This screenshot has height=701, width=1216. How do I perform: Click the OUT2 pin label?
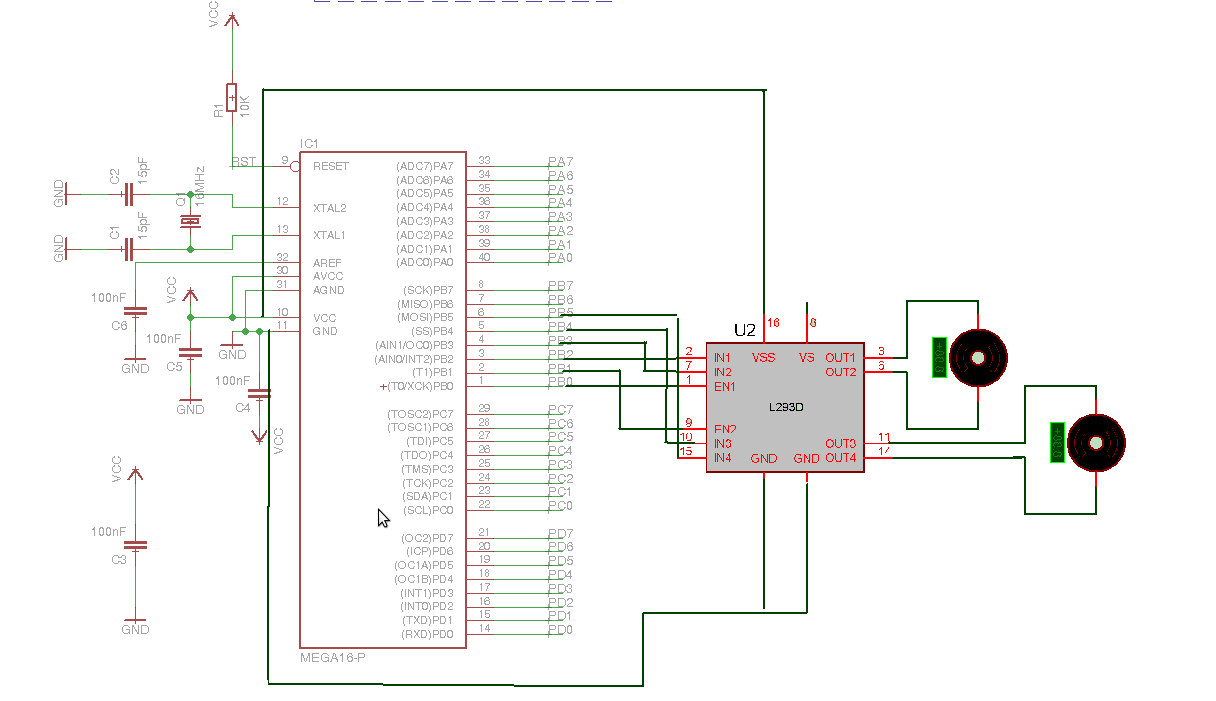[x=841, y=372]
